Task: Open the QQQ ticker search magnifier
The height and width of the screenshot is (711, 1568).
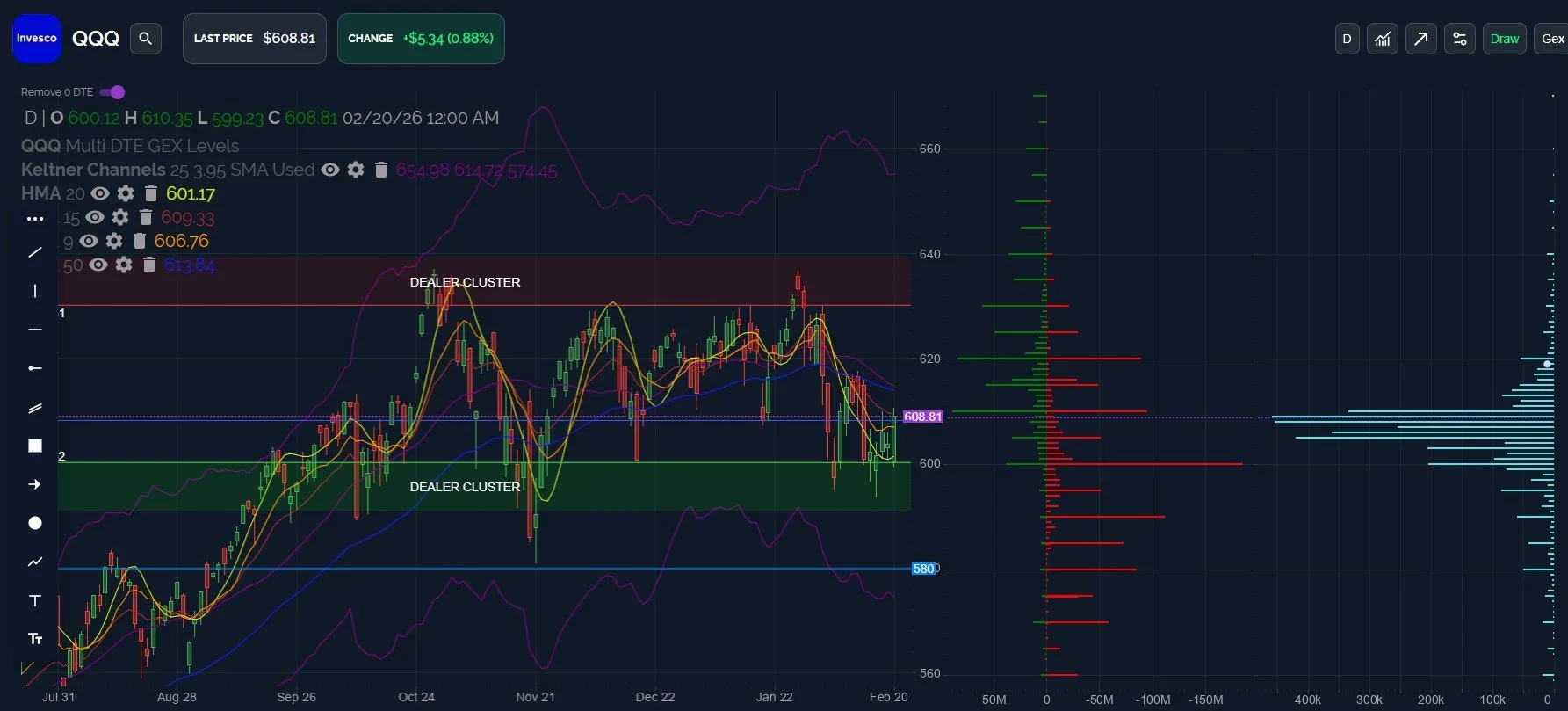Action: pos(146,39)
